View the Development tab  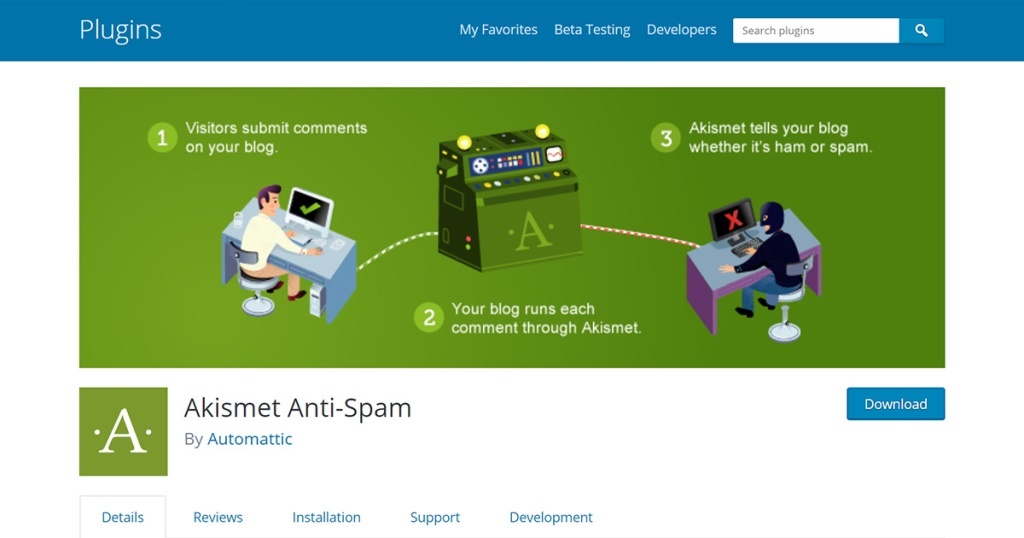tap(551, 517)
